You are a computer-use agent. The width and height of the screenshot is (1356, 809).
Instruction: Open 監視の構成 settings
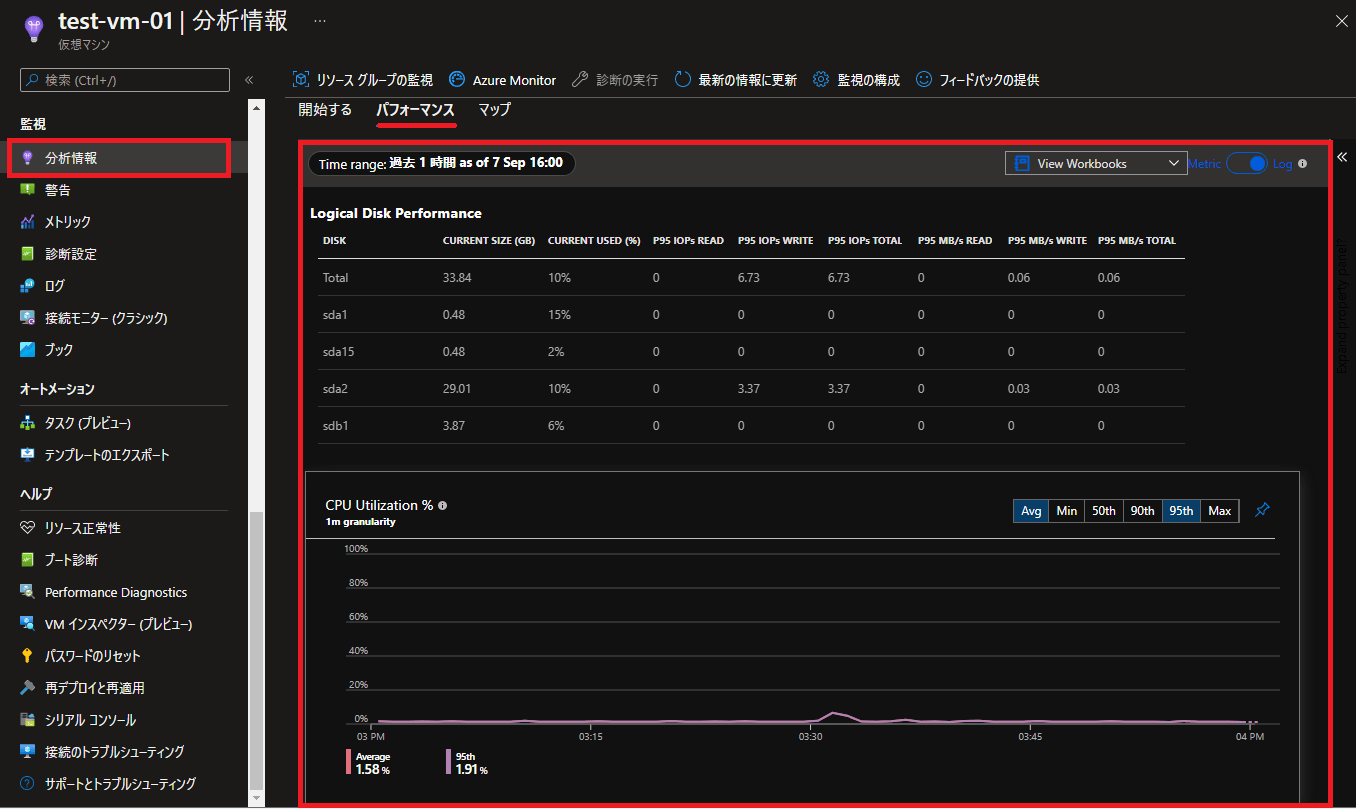856,80
